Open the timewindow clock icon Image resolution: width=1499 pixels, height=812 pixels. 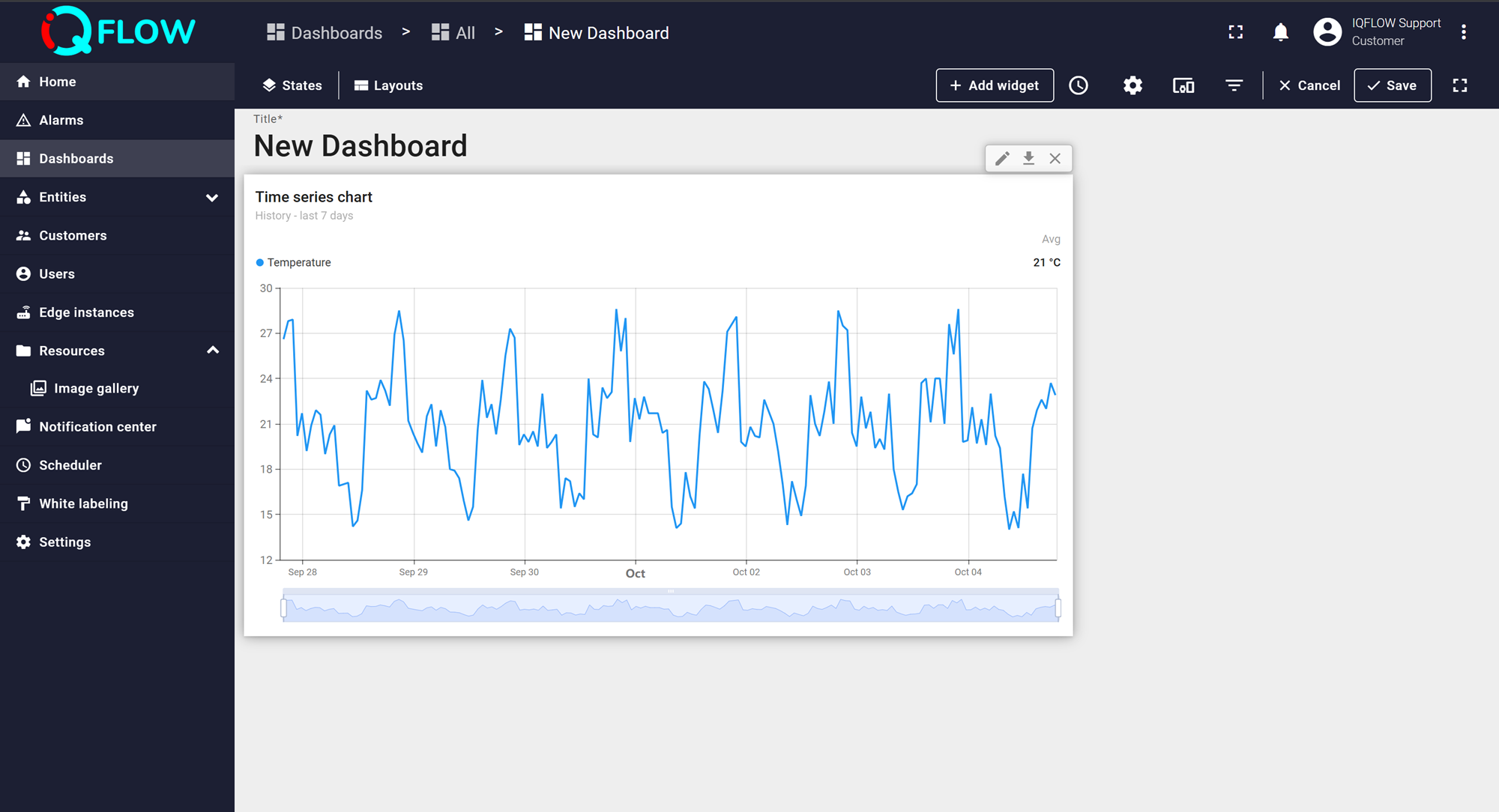pos(1078,85)
